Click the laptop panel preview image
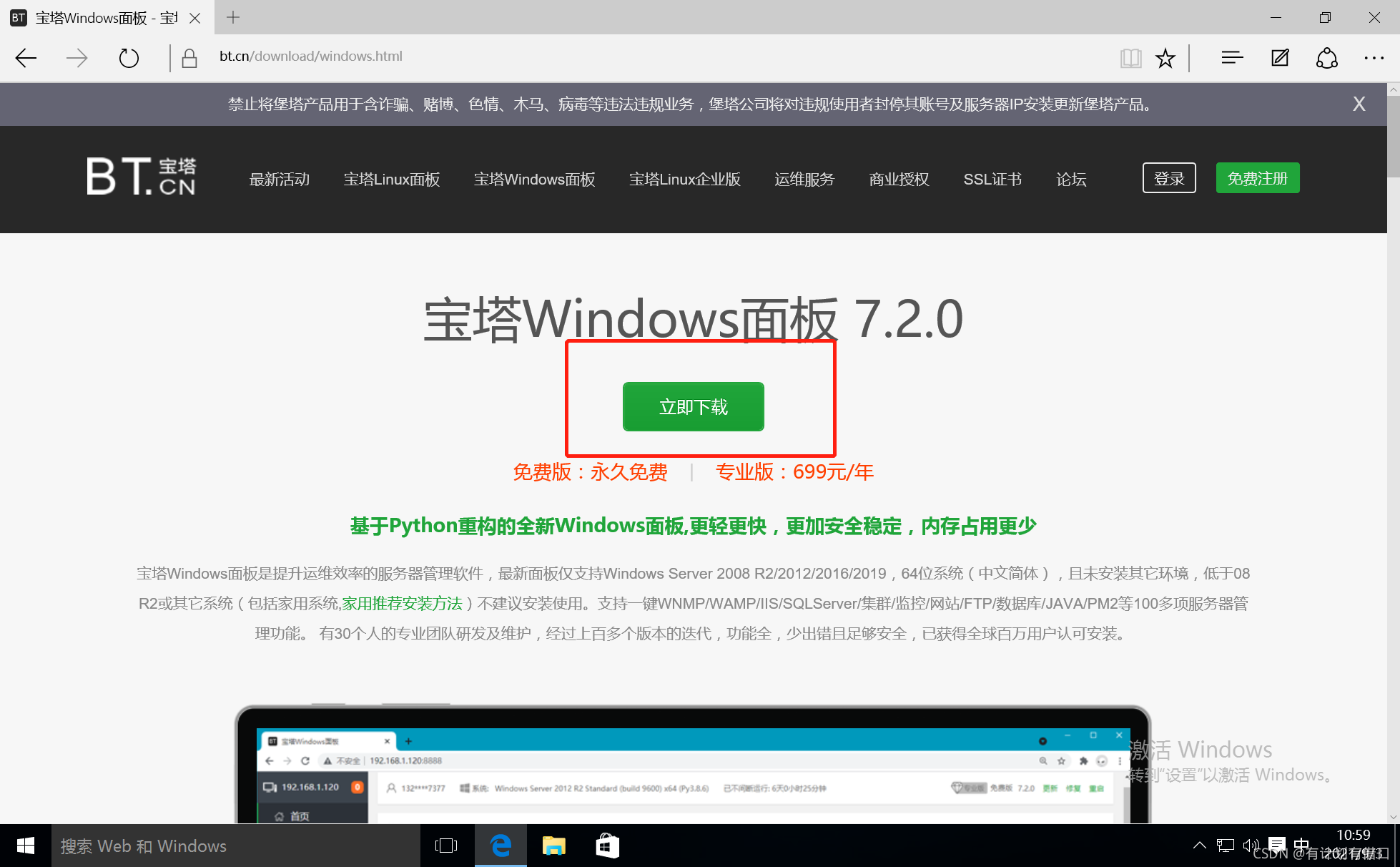The image size is (1400, 867). [x=692, y=764]
